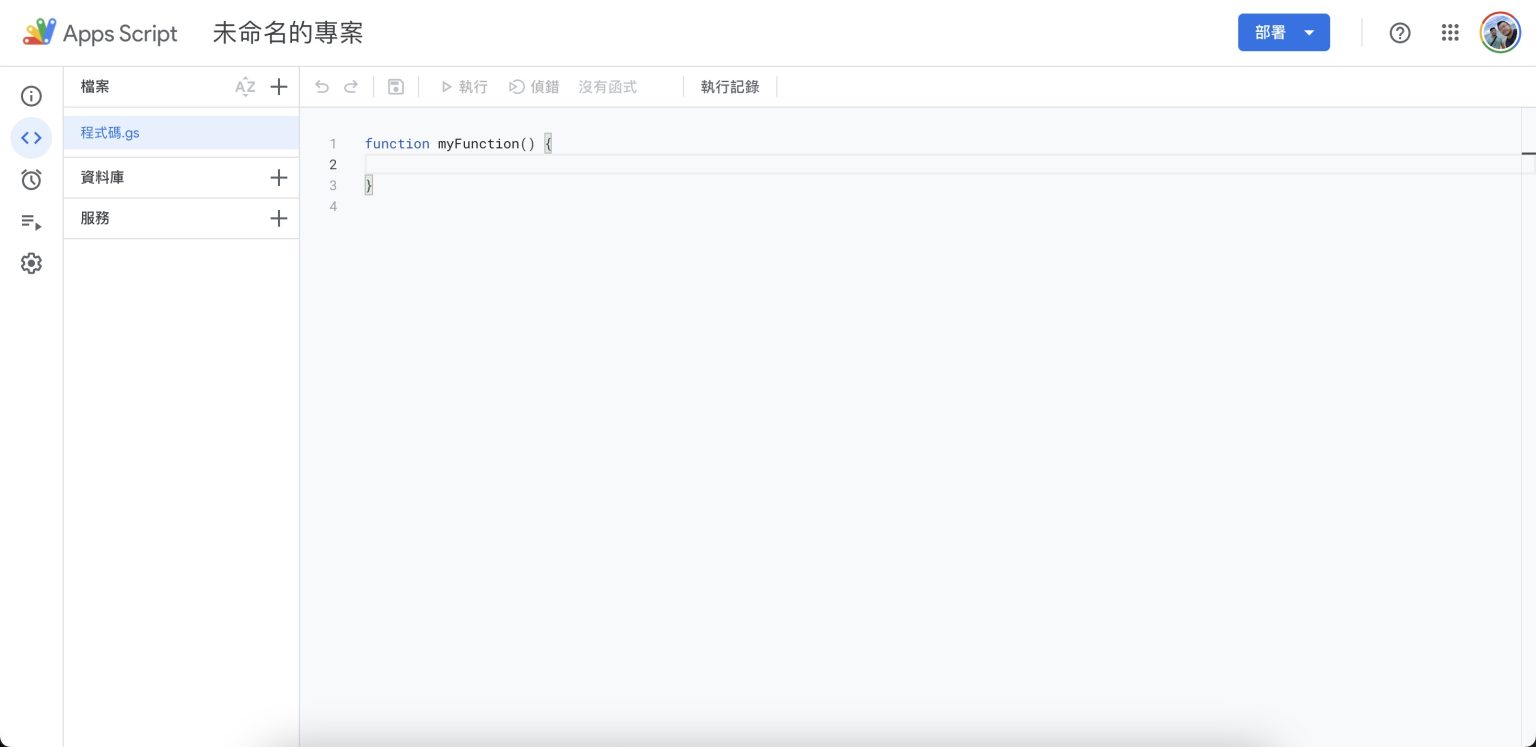The image size is (1536, 747).
Task: Open Project Settings gear icon
Action: click(x=31, y=263)
